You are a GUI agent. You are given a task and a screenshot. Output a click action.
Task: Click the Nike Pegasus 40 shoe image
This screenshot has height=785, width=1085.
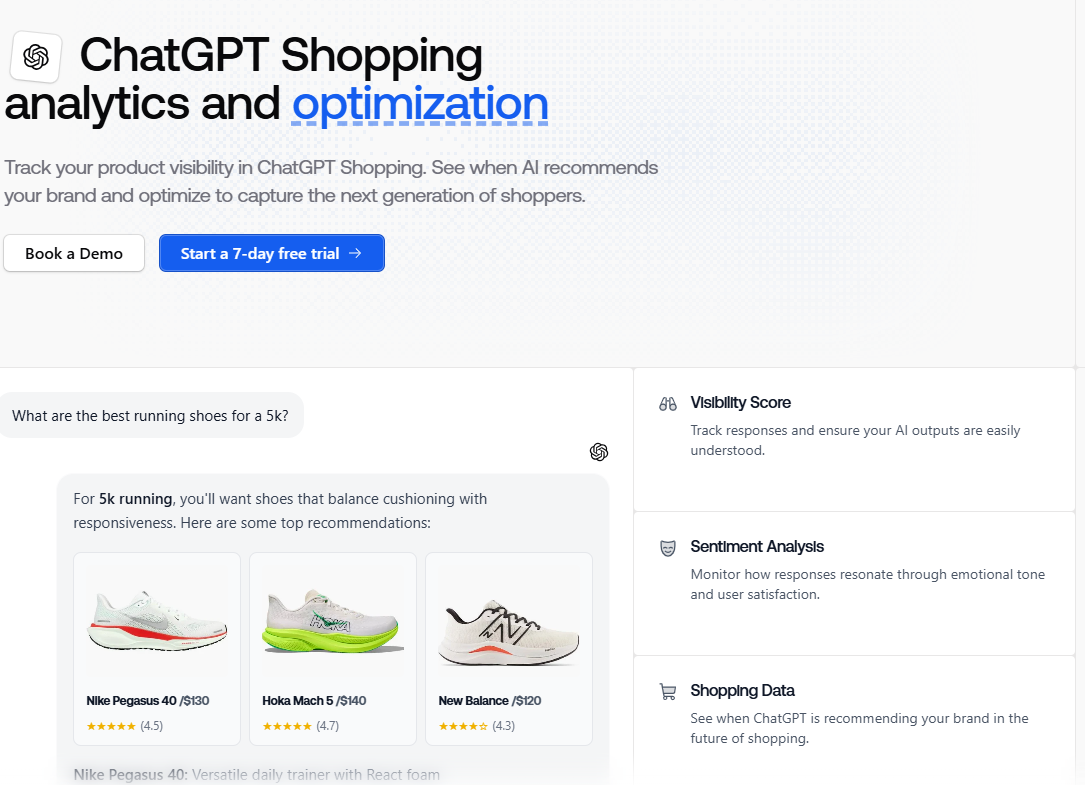tap(157, 621)
